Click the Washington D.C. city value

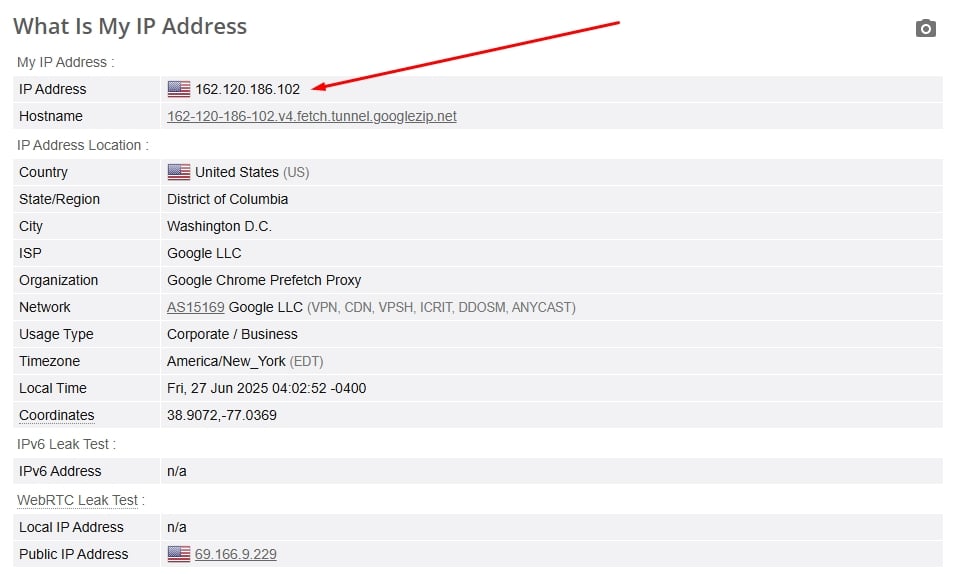(219, 226)
